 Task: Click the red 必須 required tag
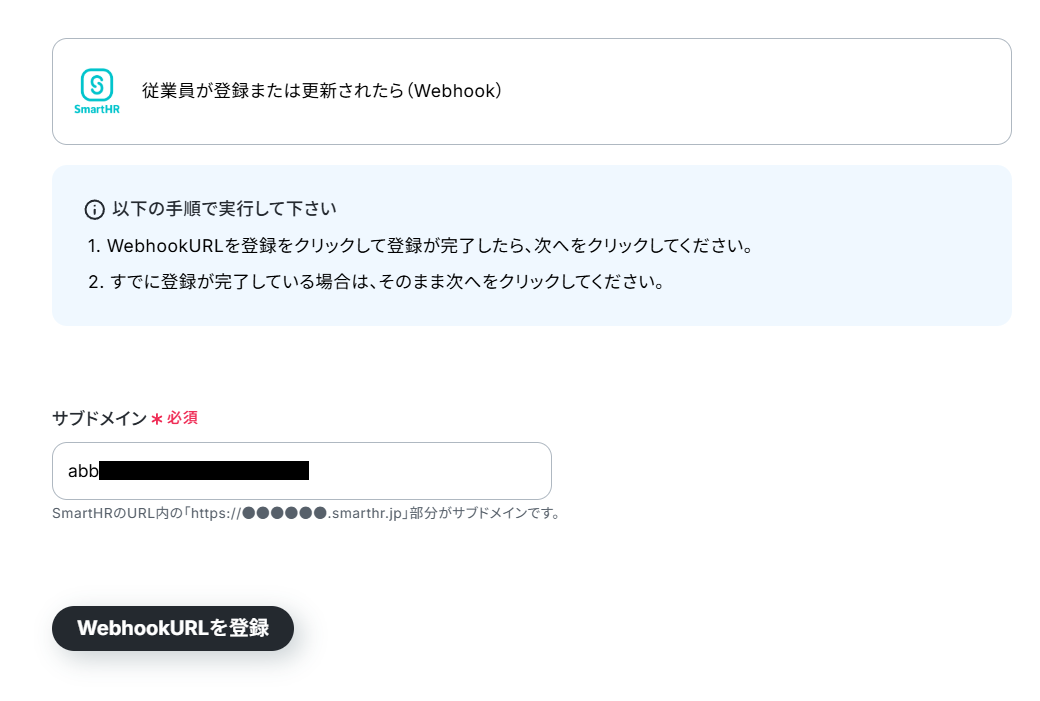click(x=182, y=418)
